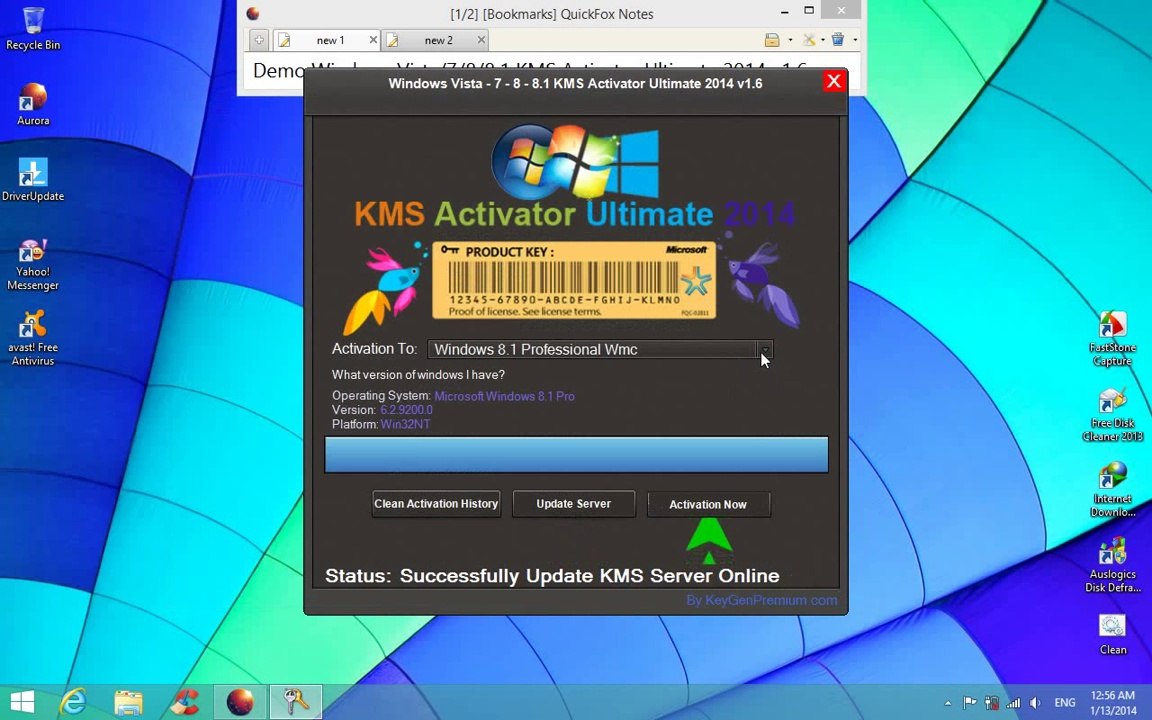
Task: Click the ENG language indicator
Action: [x=1065, y=703]
